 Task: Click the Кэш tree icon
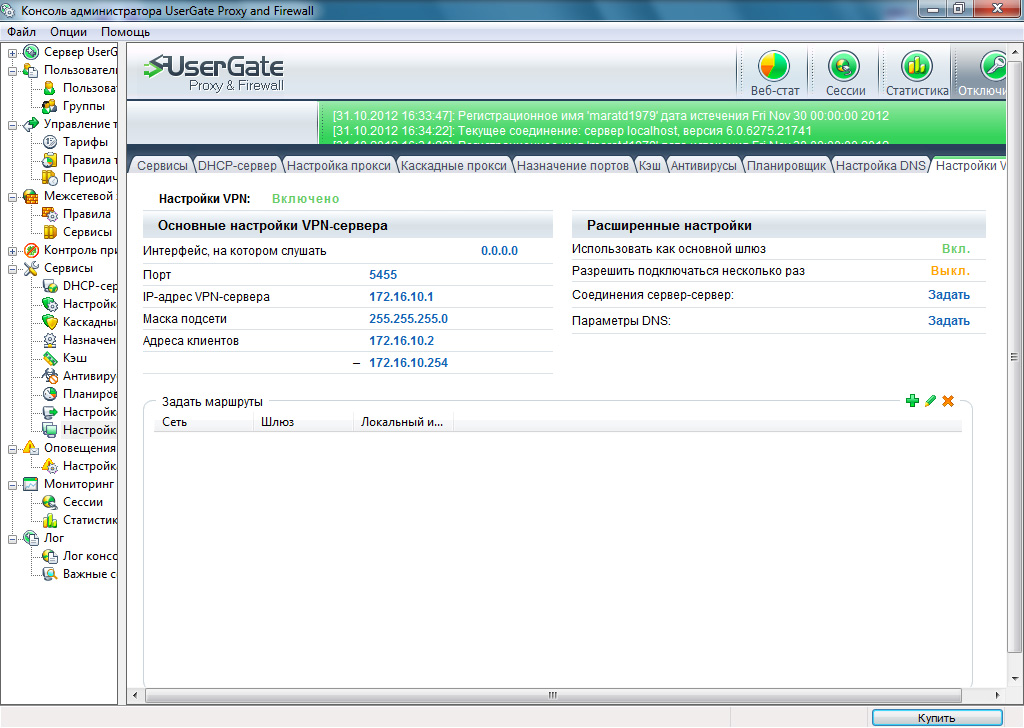tap(50, 358)
